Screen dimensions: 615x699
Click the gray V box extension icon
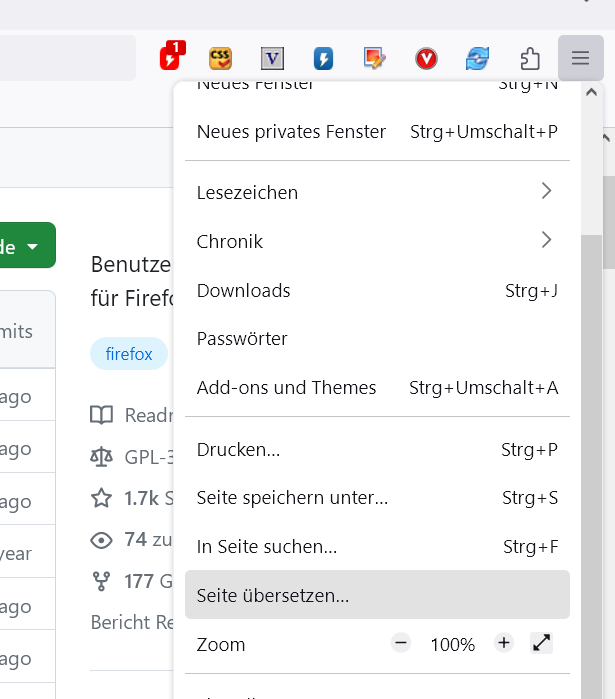pos(272,59)
